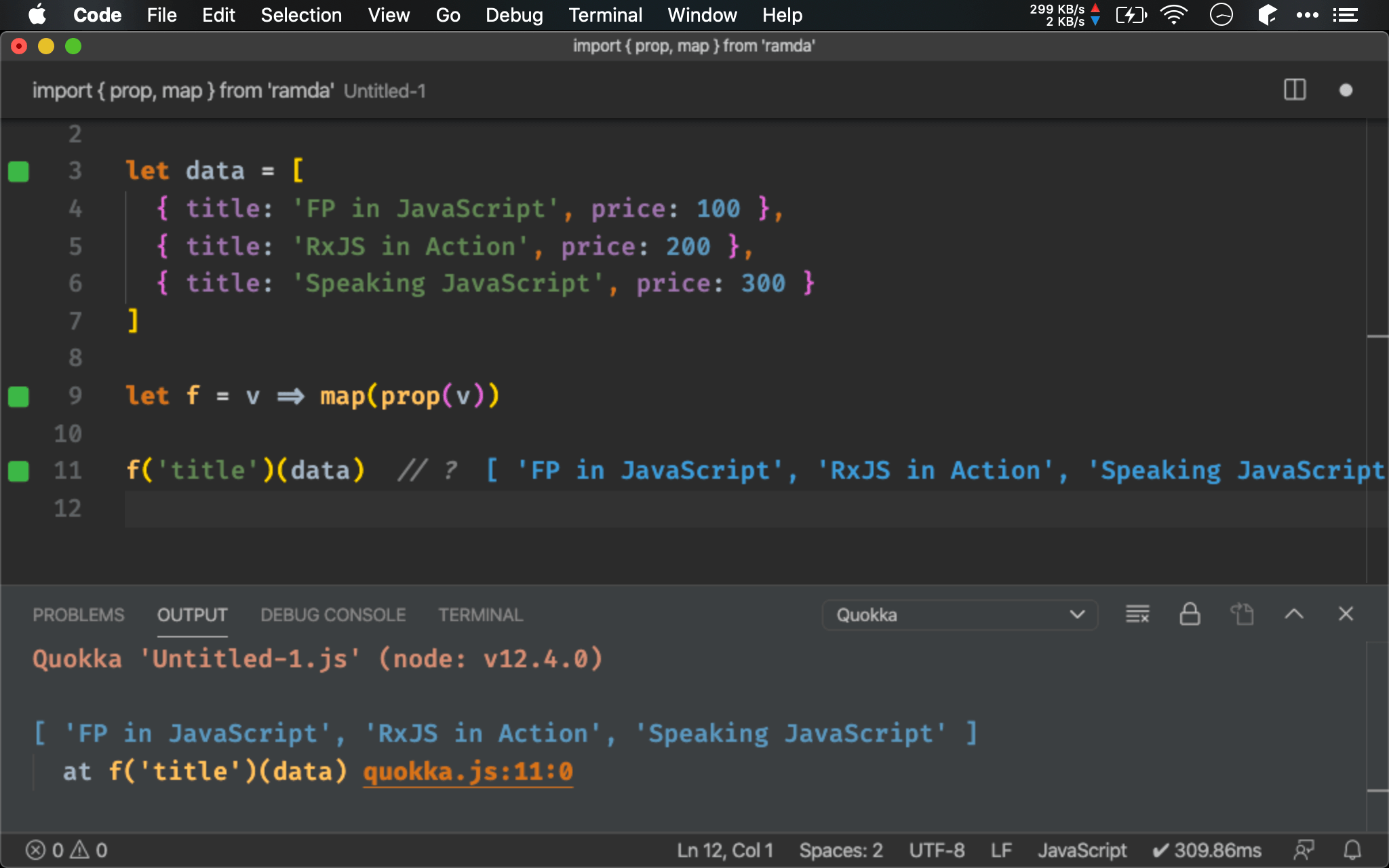Click the circular menu bar icon beside Wi-Fi

pos(1221,15)
